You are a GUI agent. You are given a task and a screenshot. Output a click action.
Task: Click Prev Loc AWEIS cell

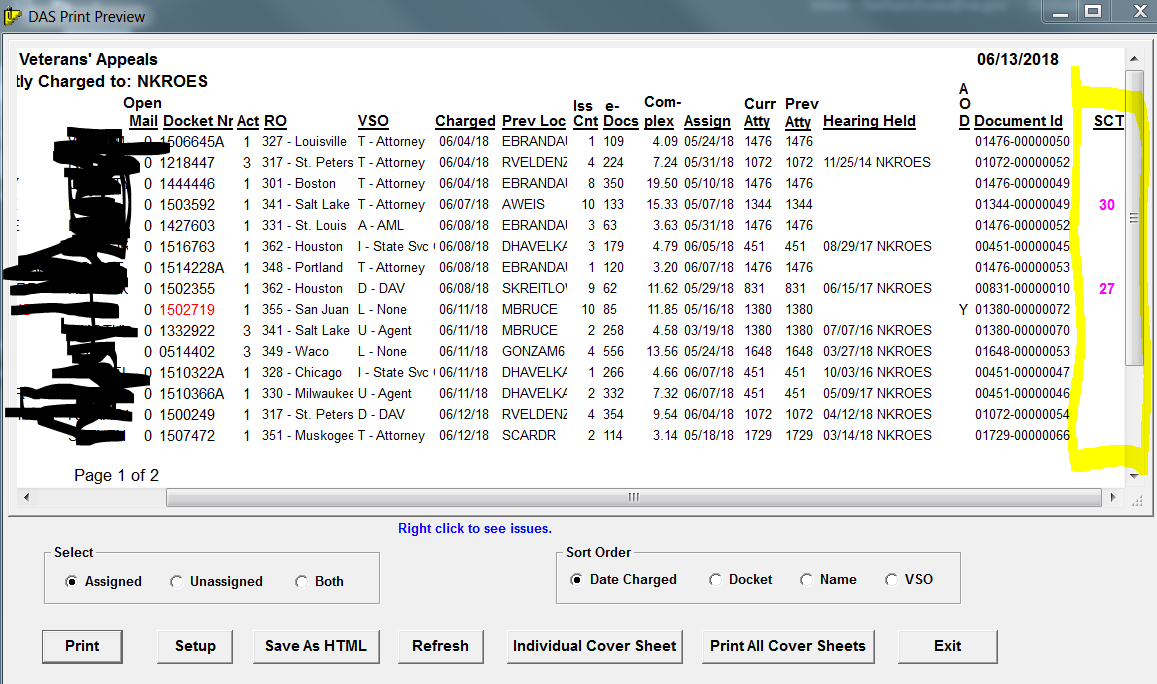click(x=523, y=204)
